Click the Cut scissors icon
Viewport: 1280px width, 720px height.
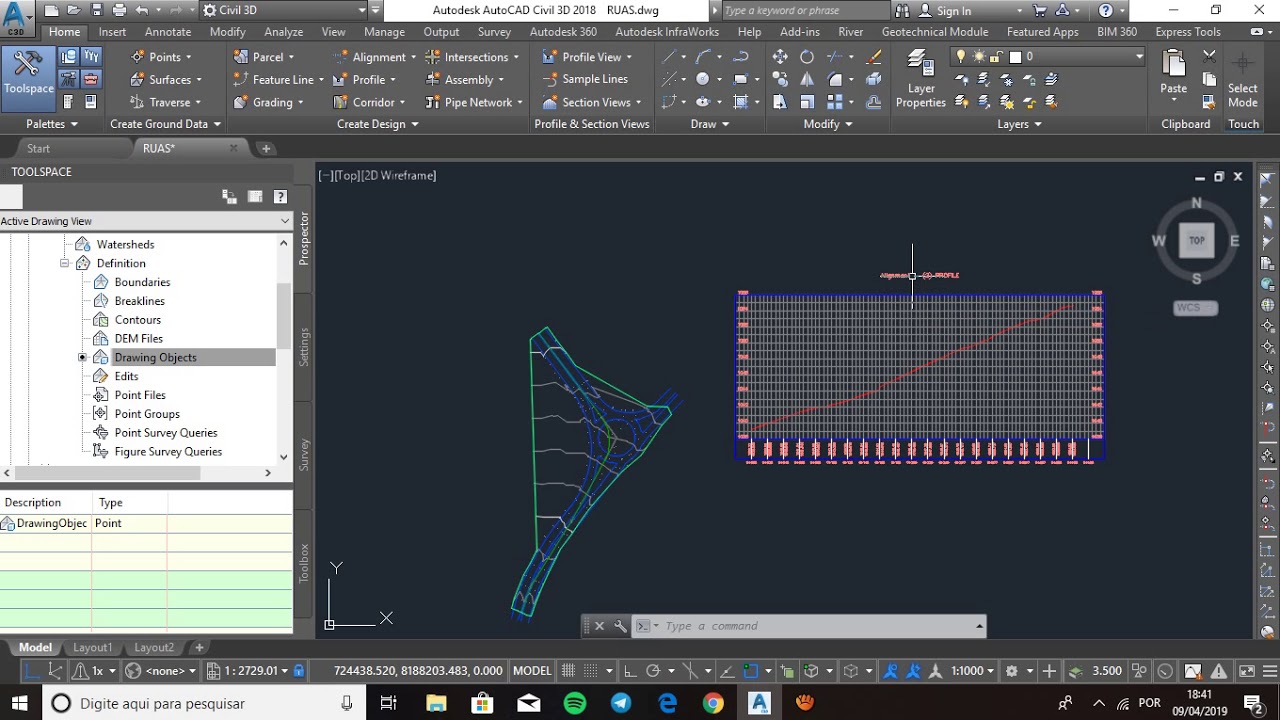tap(1209, 57)
